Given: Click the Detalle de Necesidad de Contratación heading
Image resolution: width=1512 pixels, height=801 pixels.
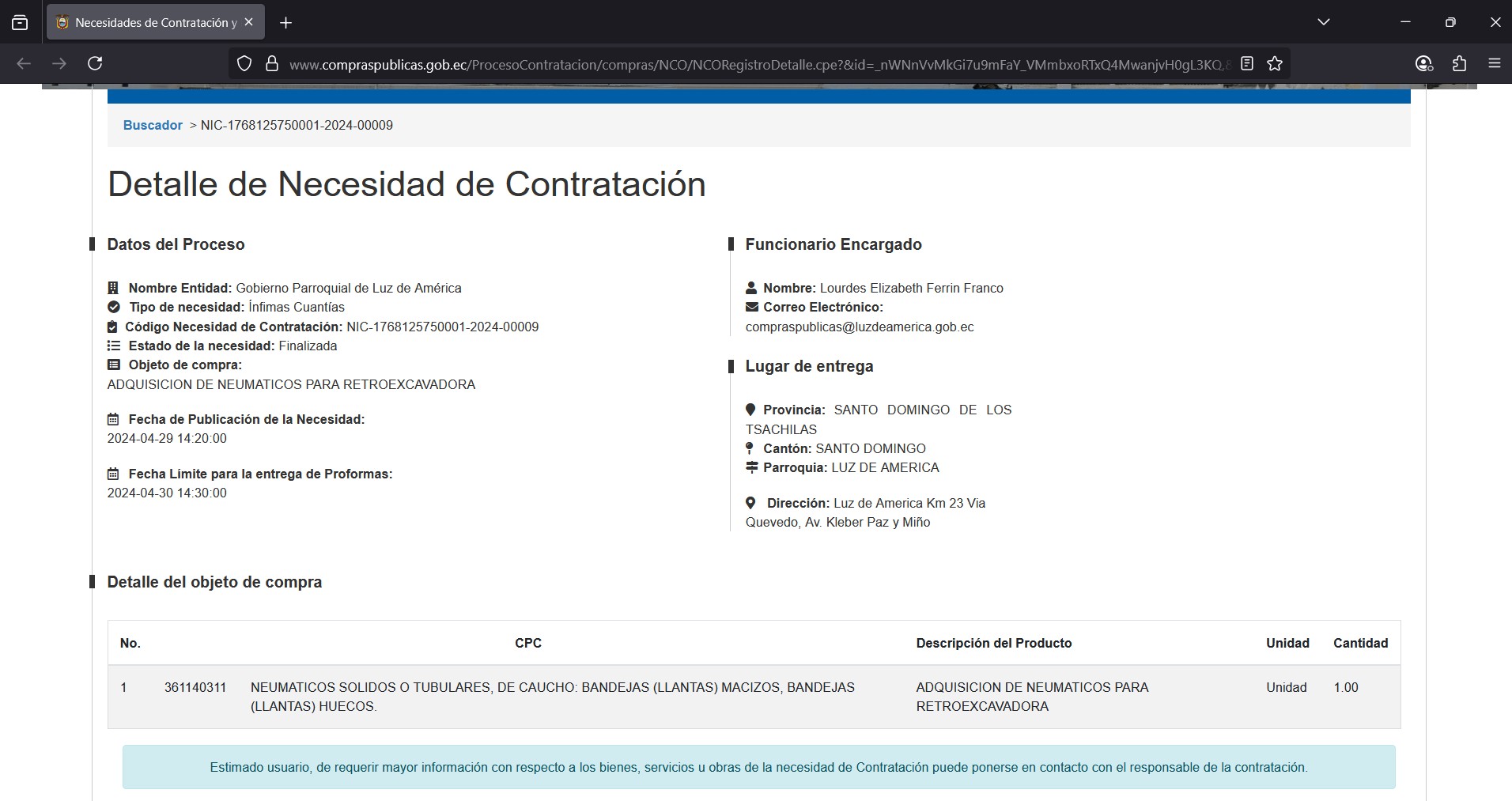Looking at the screenshot, I should tap(406, 183).
